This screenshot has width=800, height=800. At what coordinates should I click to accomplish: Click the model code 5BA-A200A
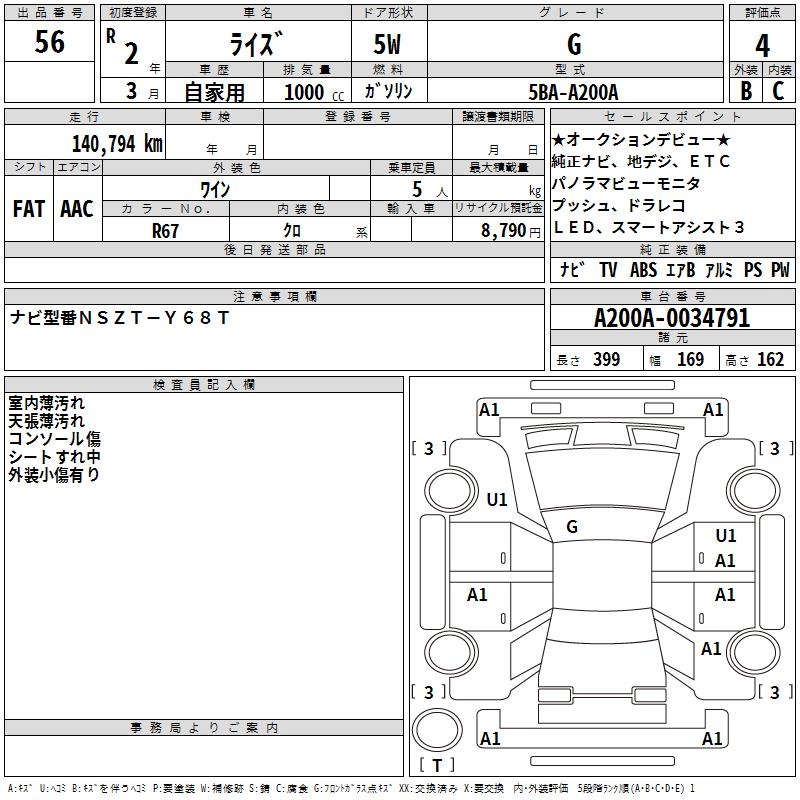(573, 92)
